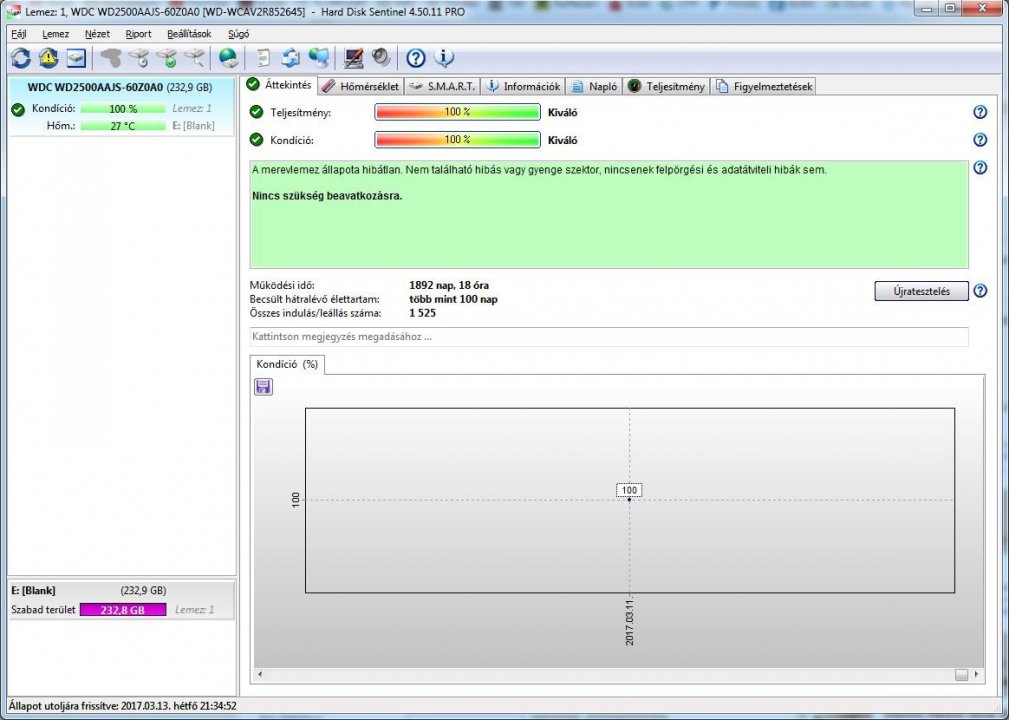1009x720 pixels.
Task: Click help icon beside Kondíció row
Action: click(x=980, y=140)
